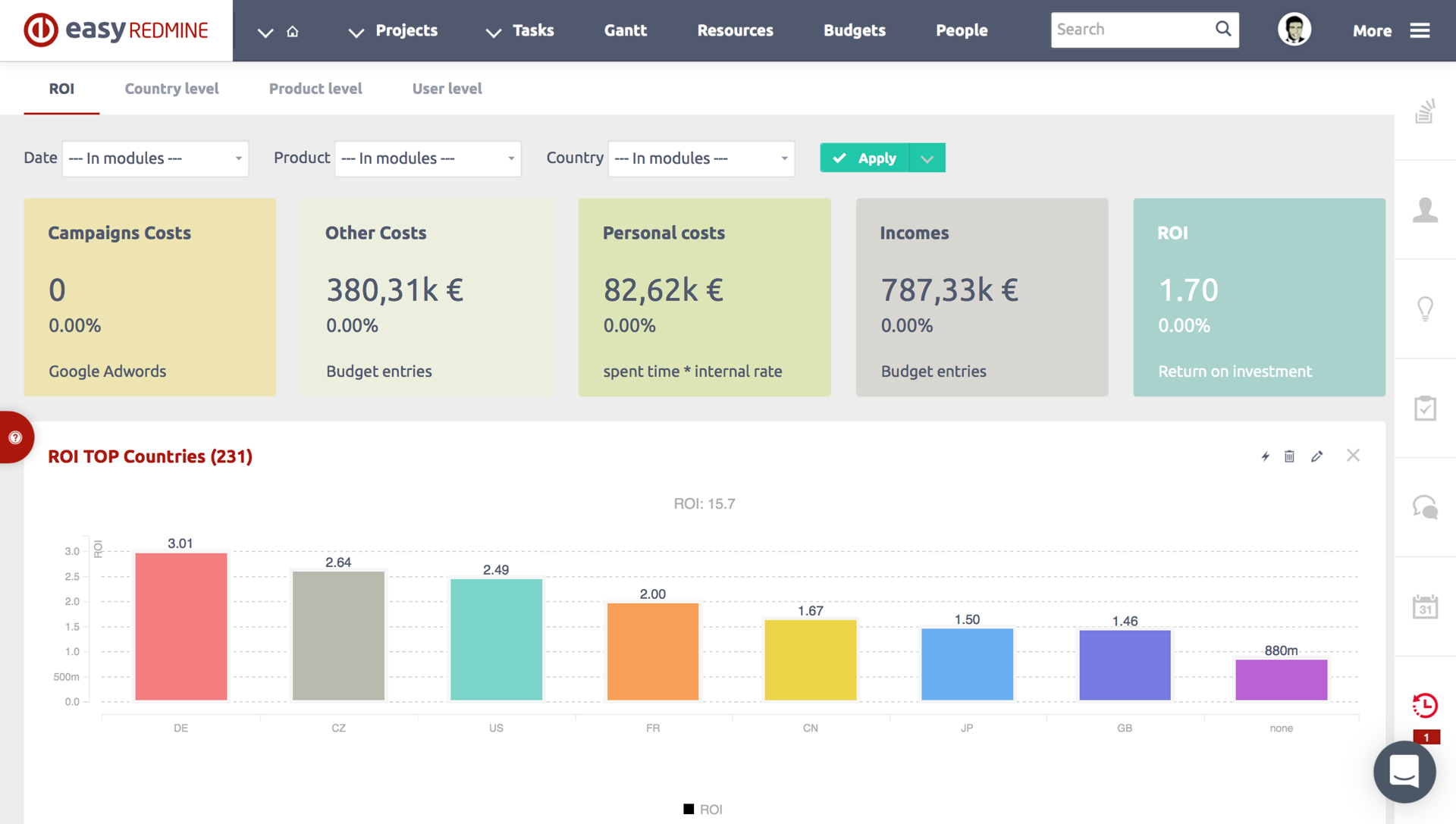Click the home icon in top navigation
Viewport: 1456px width, 824px height.
(293, 31)
